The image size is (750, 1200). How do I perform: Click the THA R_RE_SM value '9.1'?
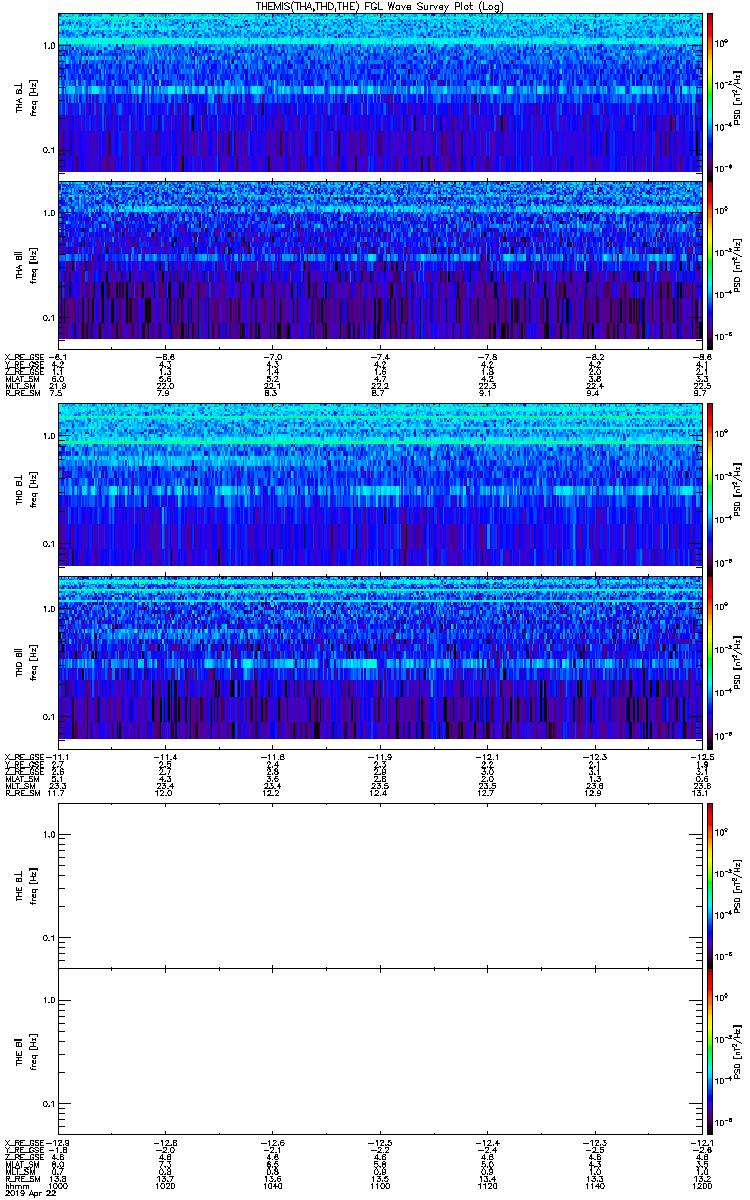(486, 393)
